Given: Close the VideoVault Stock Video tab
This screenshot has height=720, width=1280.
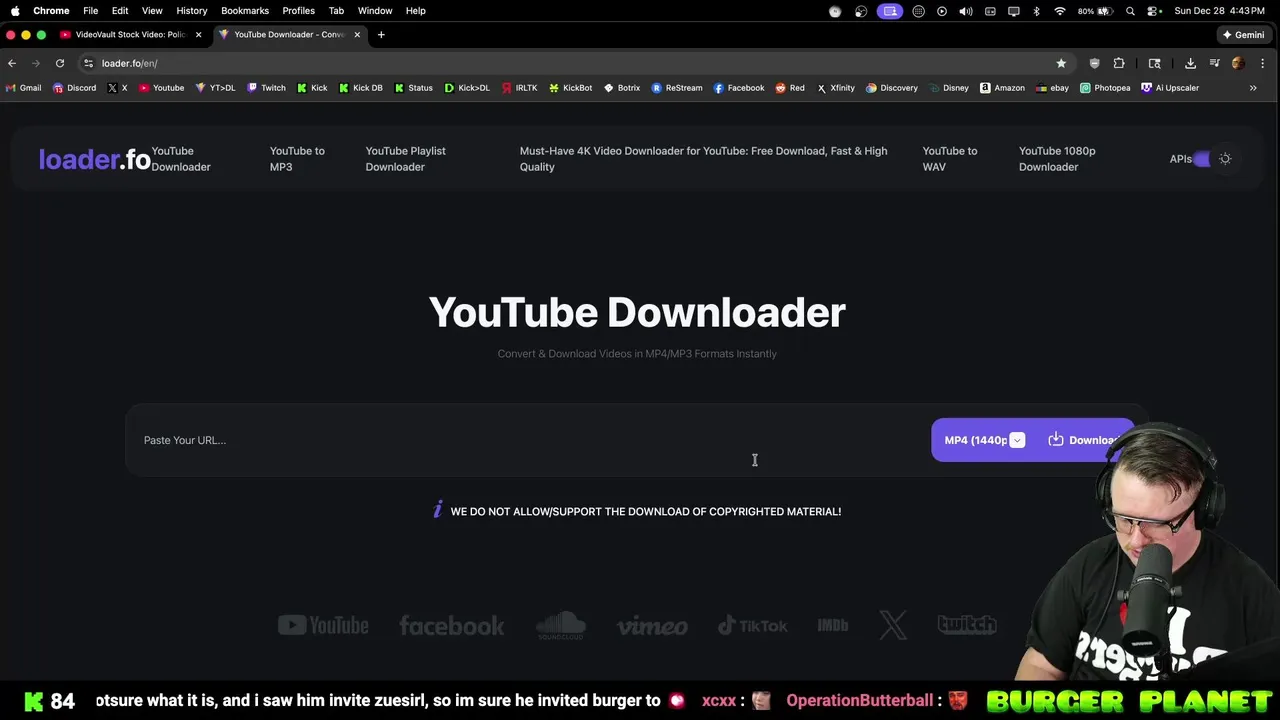Looking at the screenshot, I should click(x=198, y=35).
